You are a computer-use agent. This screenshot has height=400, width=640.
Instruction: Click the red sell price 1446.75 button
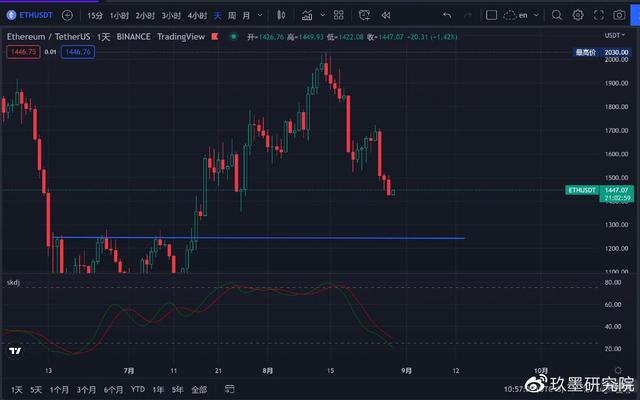(x=23, y=52)
